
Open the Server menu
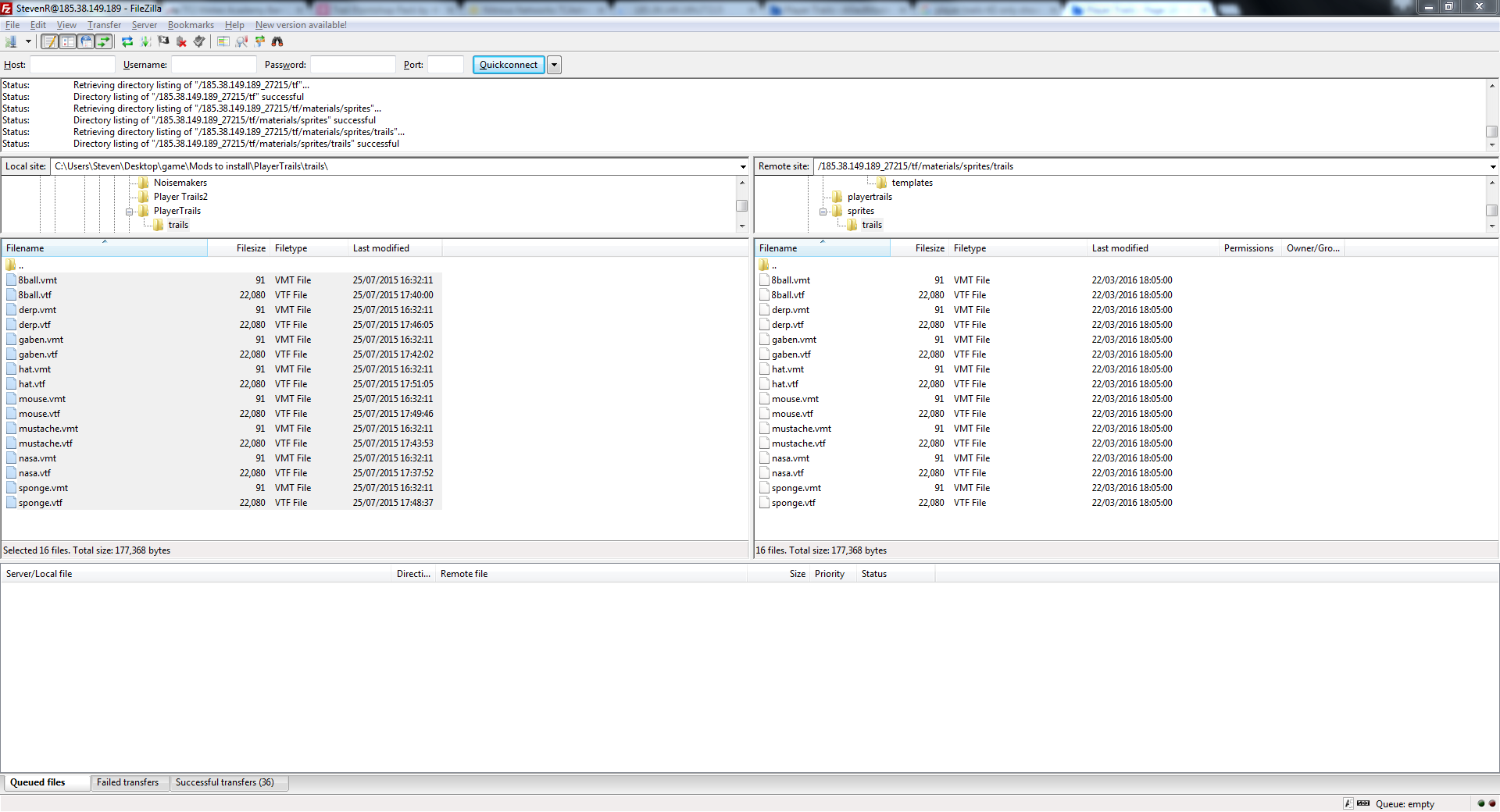coord(145,25)
